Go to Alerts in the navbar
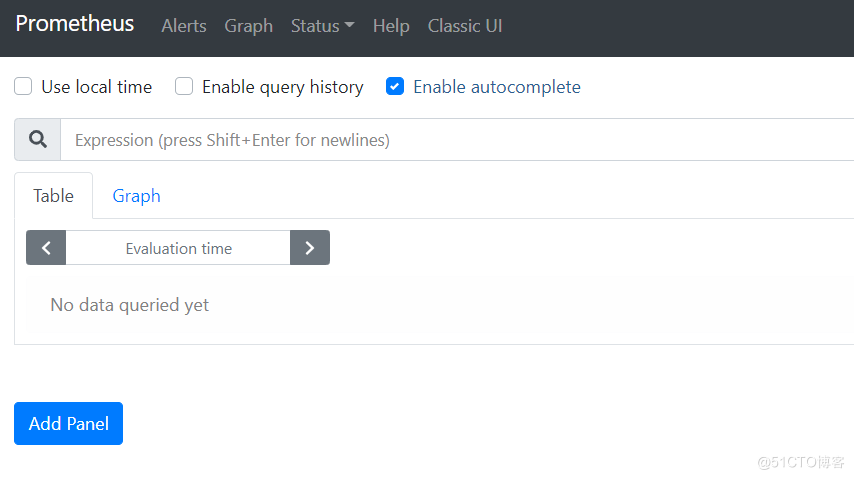Viewport: 854px width, 479px height. 184,26
